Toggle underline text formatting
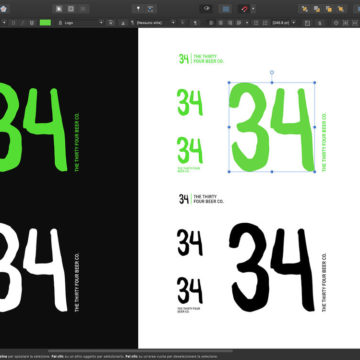Image resolution: width=360 pixels, height=360 pixels. click(x=32, y=23)
